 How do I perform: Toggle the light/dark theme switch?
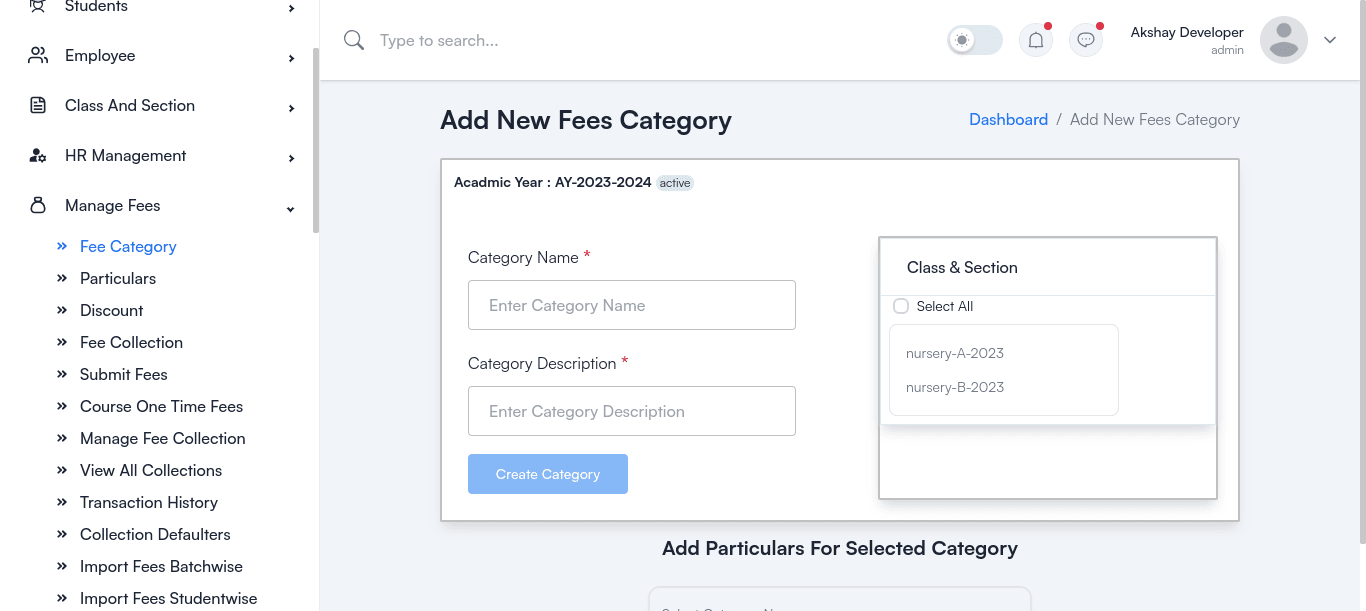975,40
